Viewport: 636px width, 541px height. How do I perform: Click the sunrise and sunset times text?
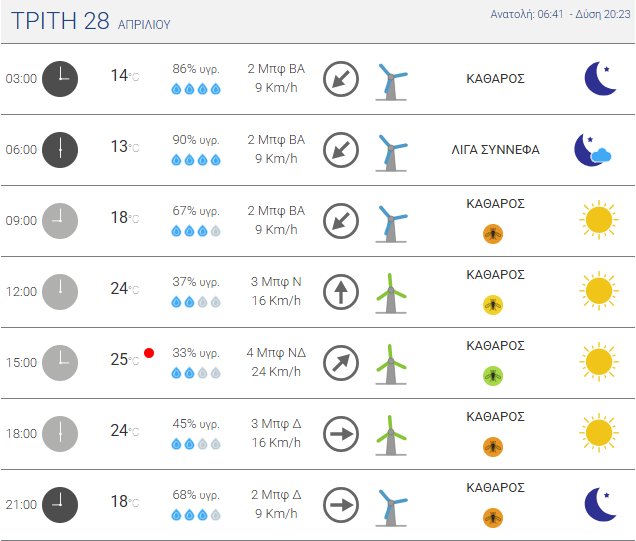(x=561, y=15)
